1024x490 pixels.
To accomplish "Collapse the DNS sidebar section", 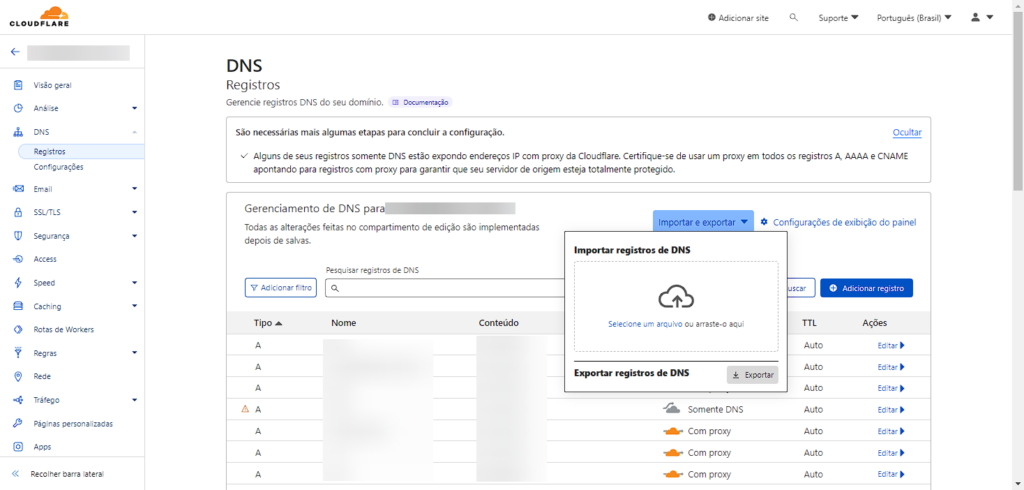I will 135,132.
